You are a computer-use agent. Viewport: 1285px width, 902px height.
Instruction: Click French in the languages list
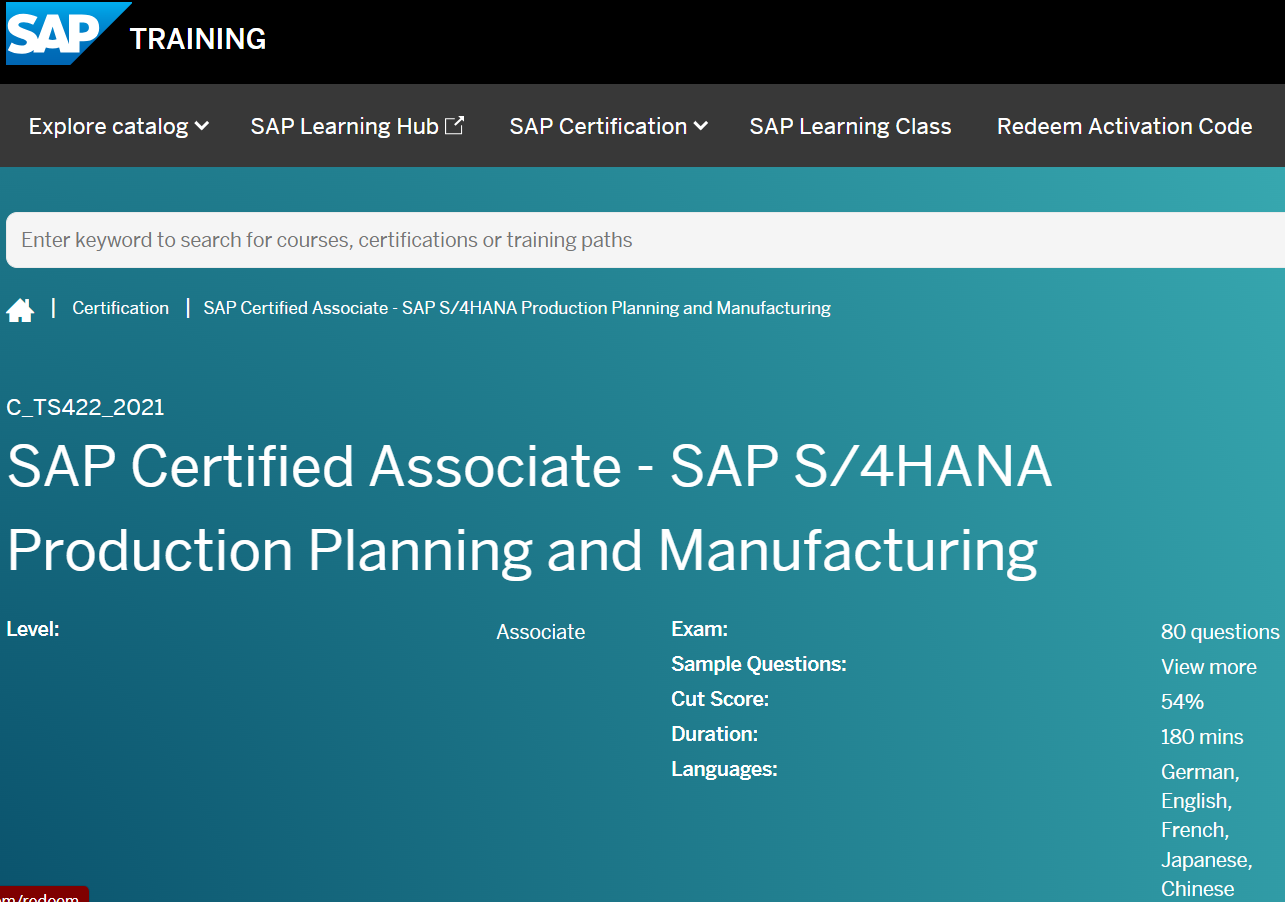[1194, 830]
